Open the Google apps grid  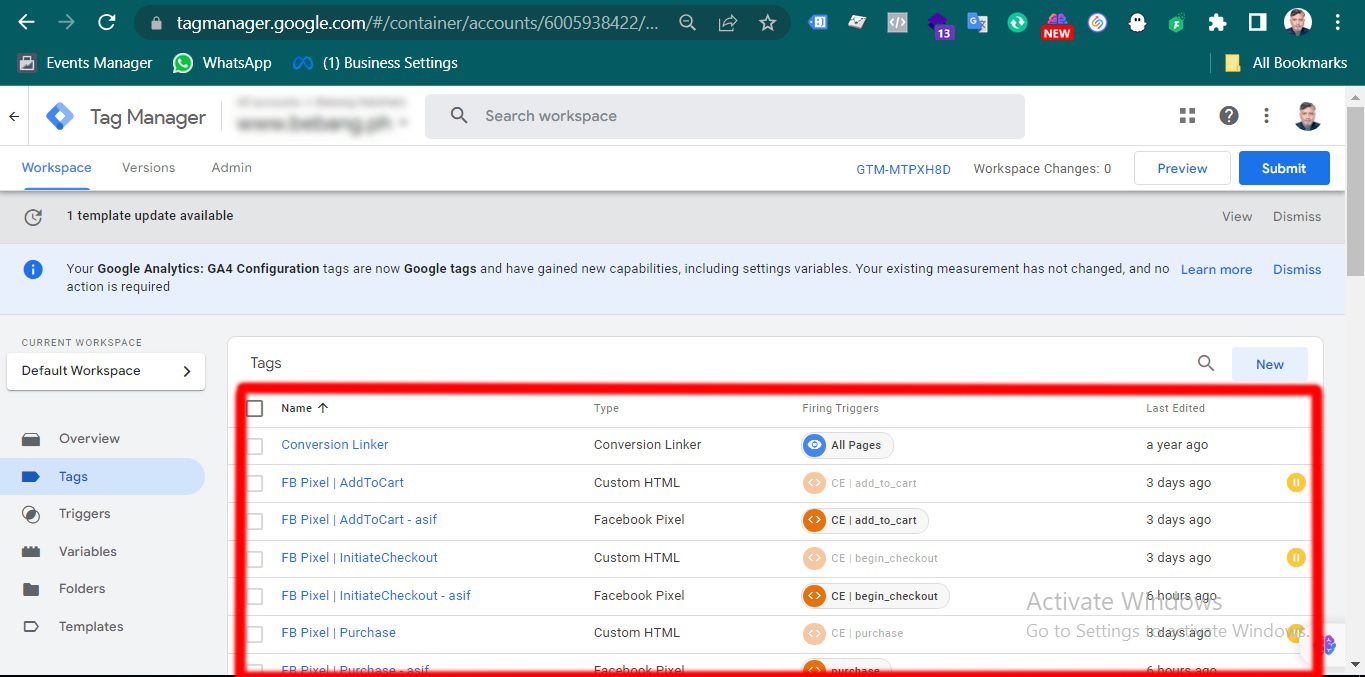[1187, 116]
